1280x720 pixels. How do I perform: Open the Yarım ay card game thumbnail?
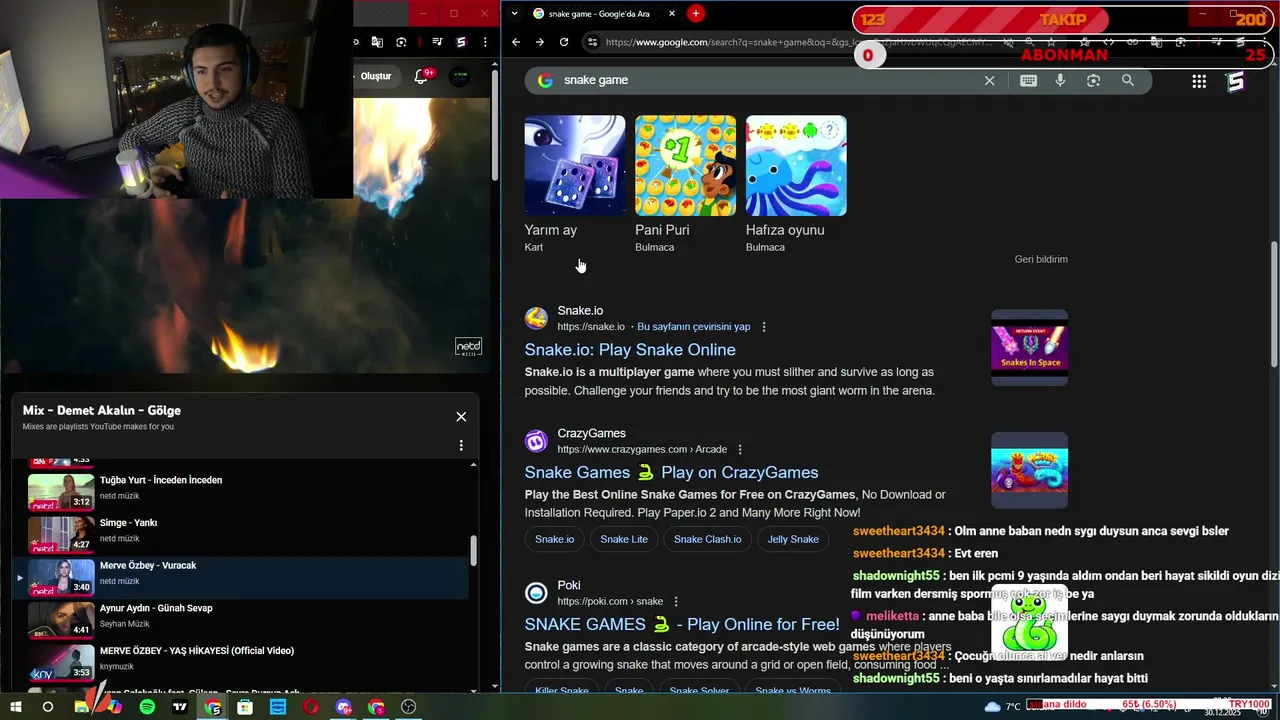(575, 165)
